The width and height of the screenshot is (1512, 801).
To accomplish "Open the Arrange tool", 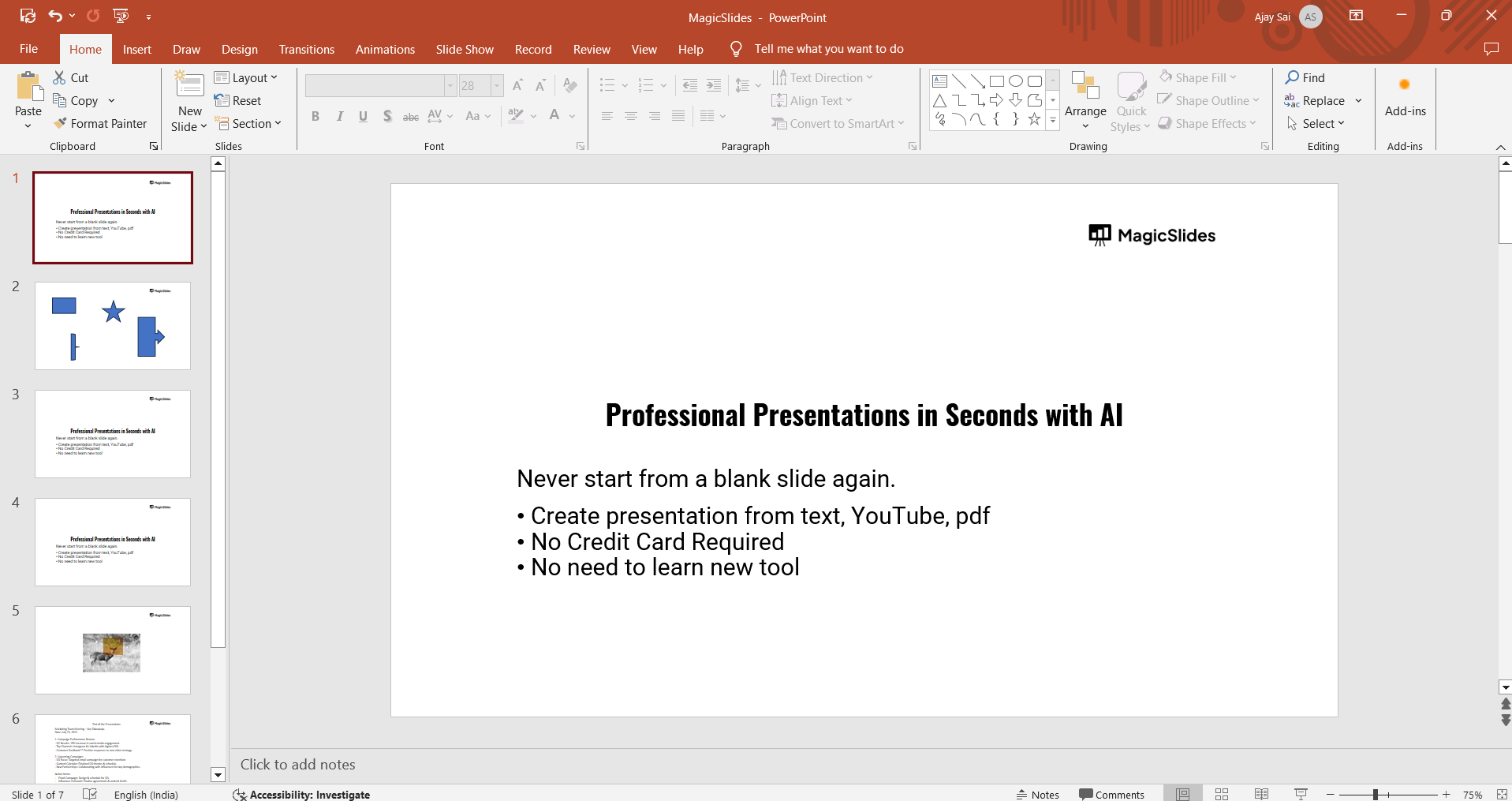I will coord(1085,100).
